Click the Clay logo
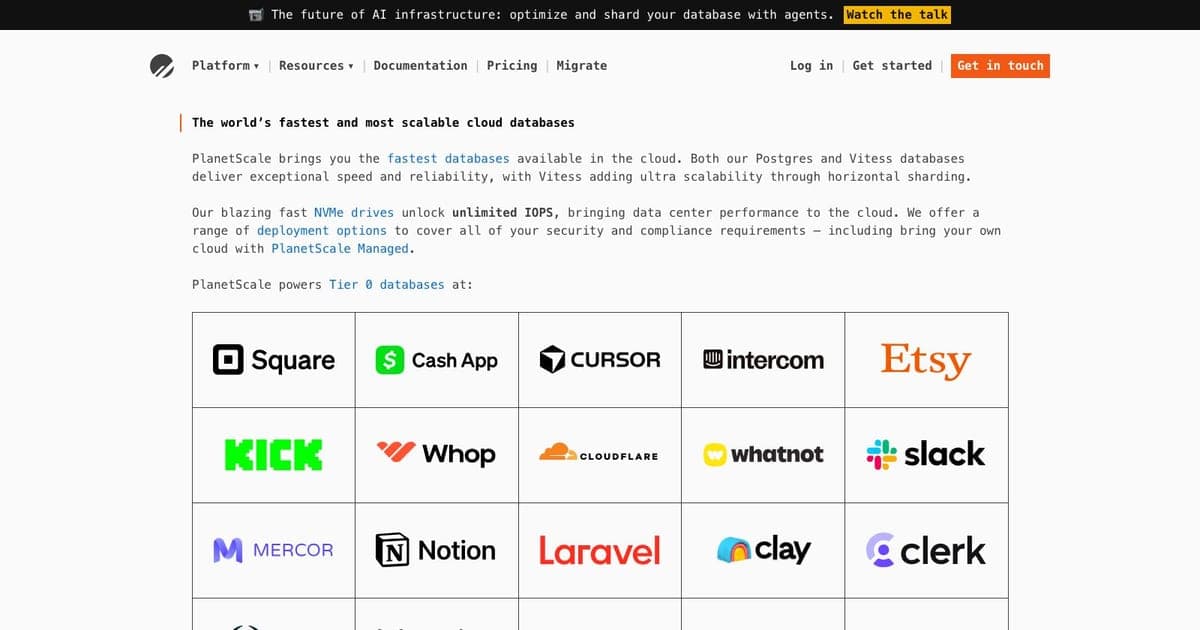Image resolution: width=1200 pixels, height=630 pixels. click(x=764, y=549)
